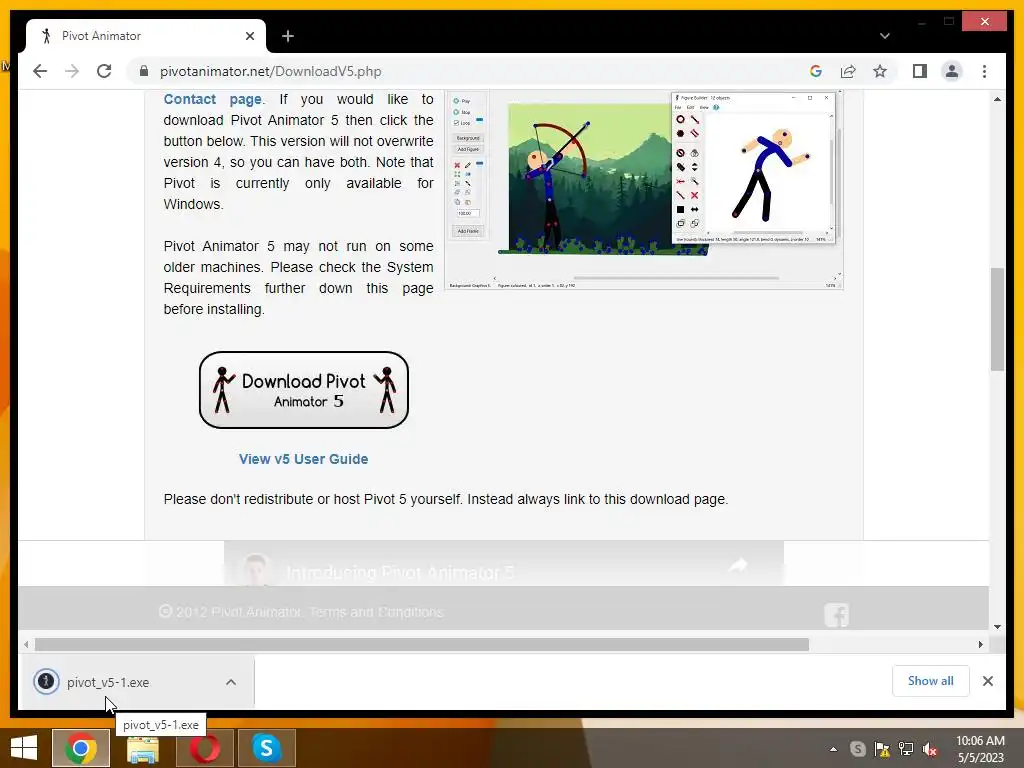This screenshot has height=768, width=1024.
Task: Click the scroll up arrow
Action: (997, 99)
